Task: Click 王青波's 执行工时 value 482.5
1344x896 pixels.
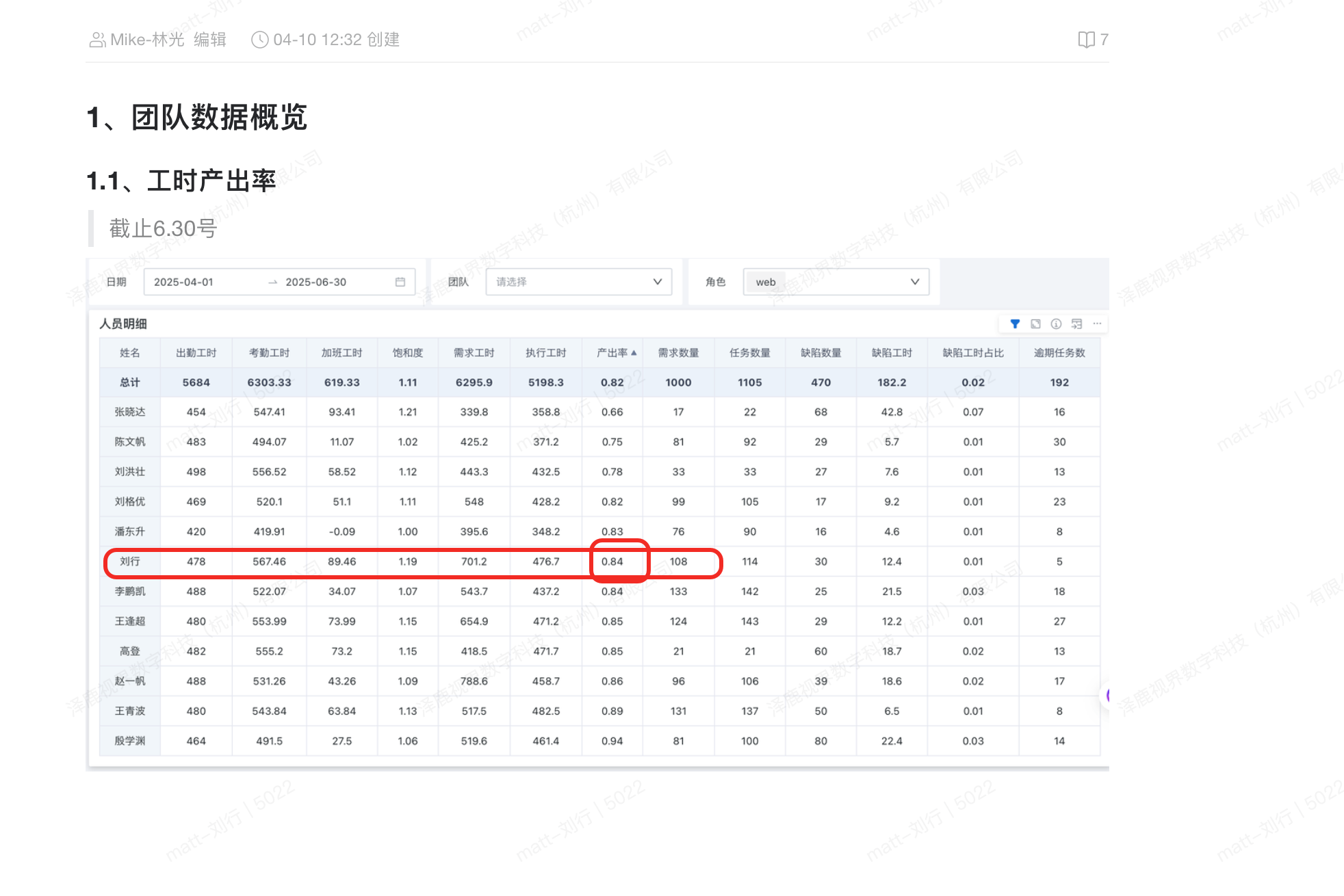Action: click(545, 711)
